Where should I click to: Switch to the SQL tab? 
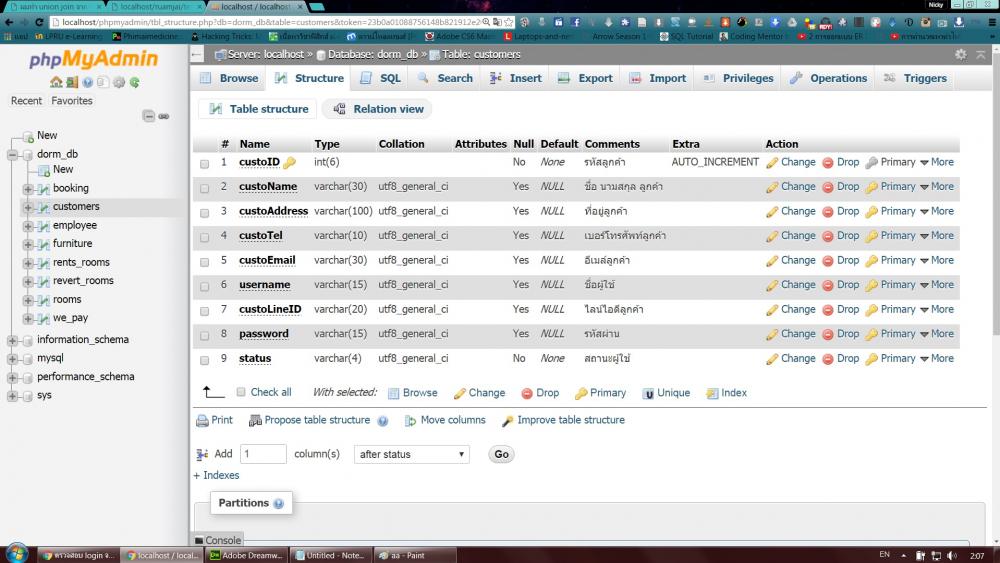[x=381, y=78]
